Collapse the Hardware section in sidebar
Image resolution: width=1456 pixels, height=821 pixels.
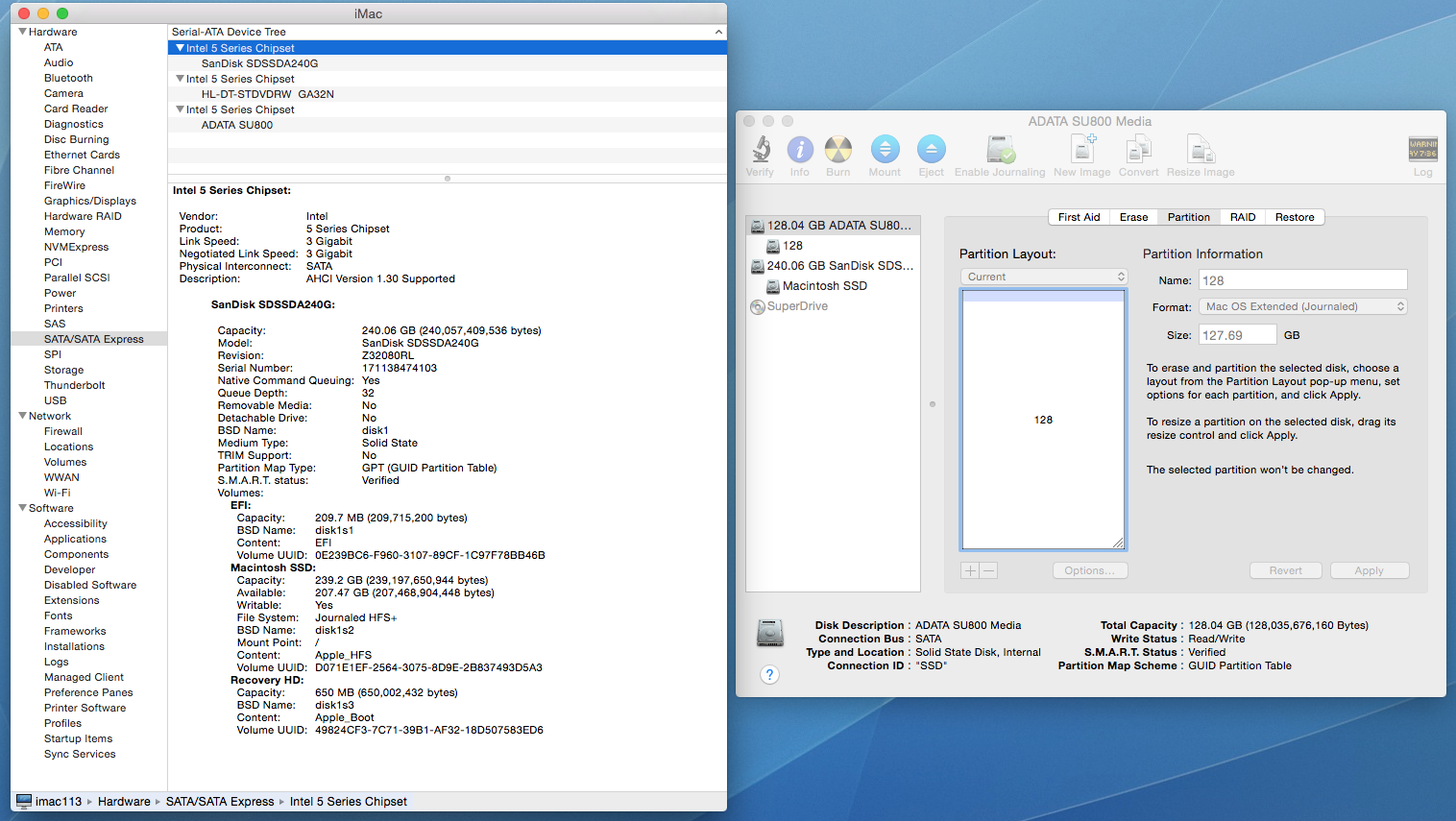tap(22, 32)
